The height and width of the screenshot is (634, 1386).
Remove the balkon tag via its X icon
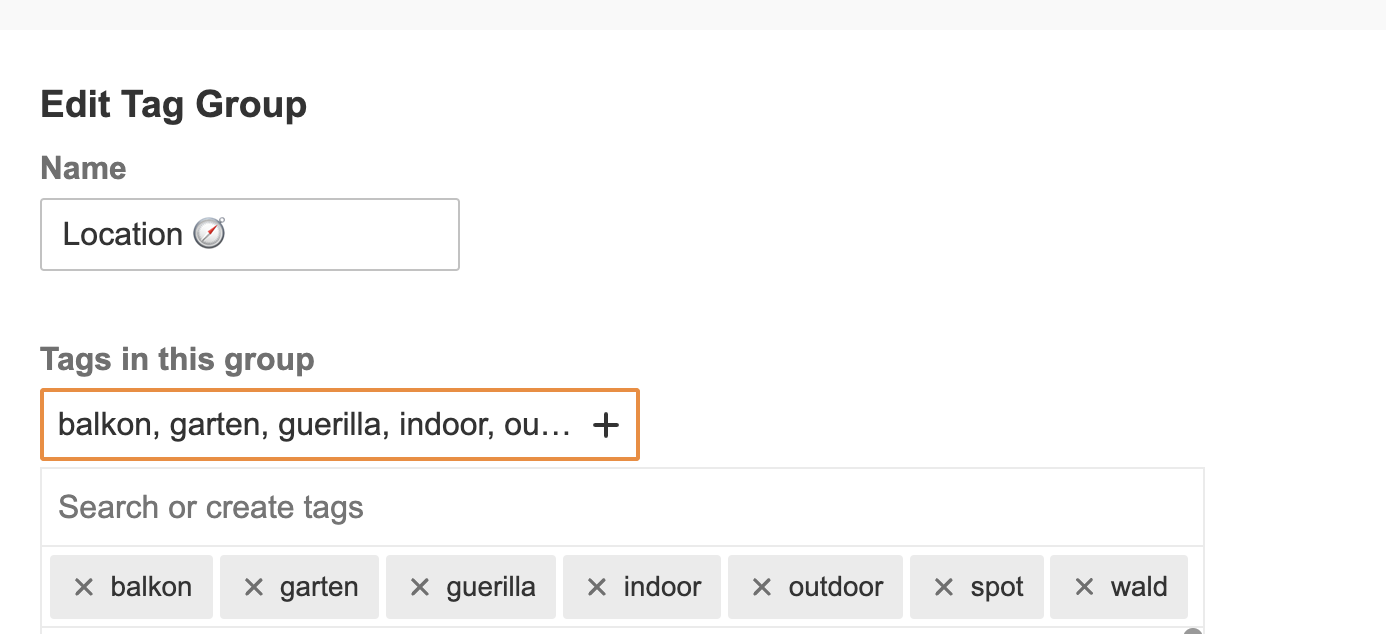pyautogui.click(x=84, y=587)
